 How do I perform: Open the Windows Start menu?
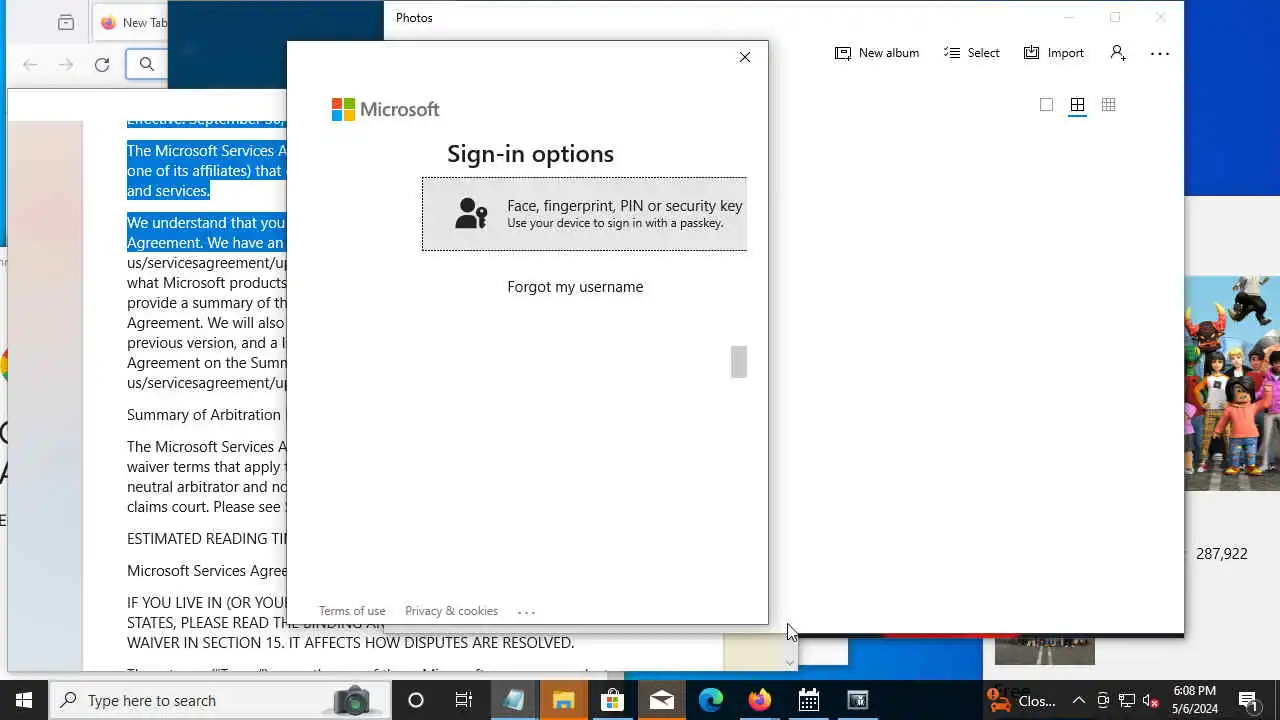click(24, 700)
